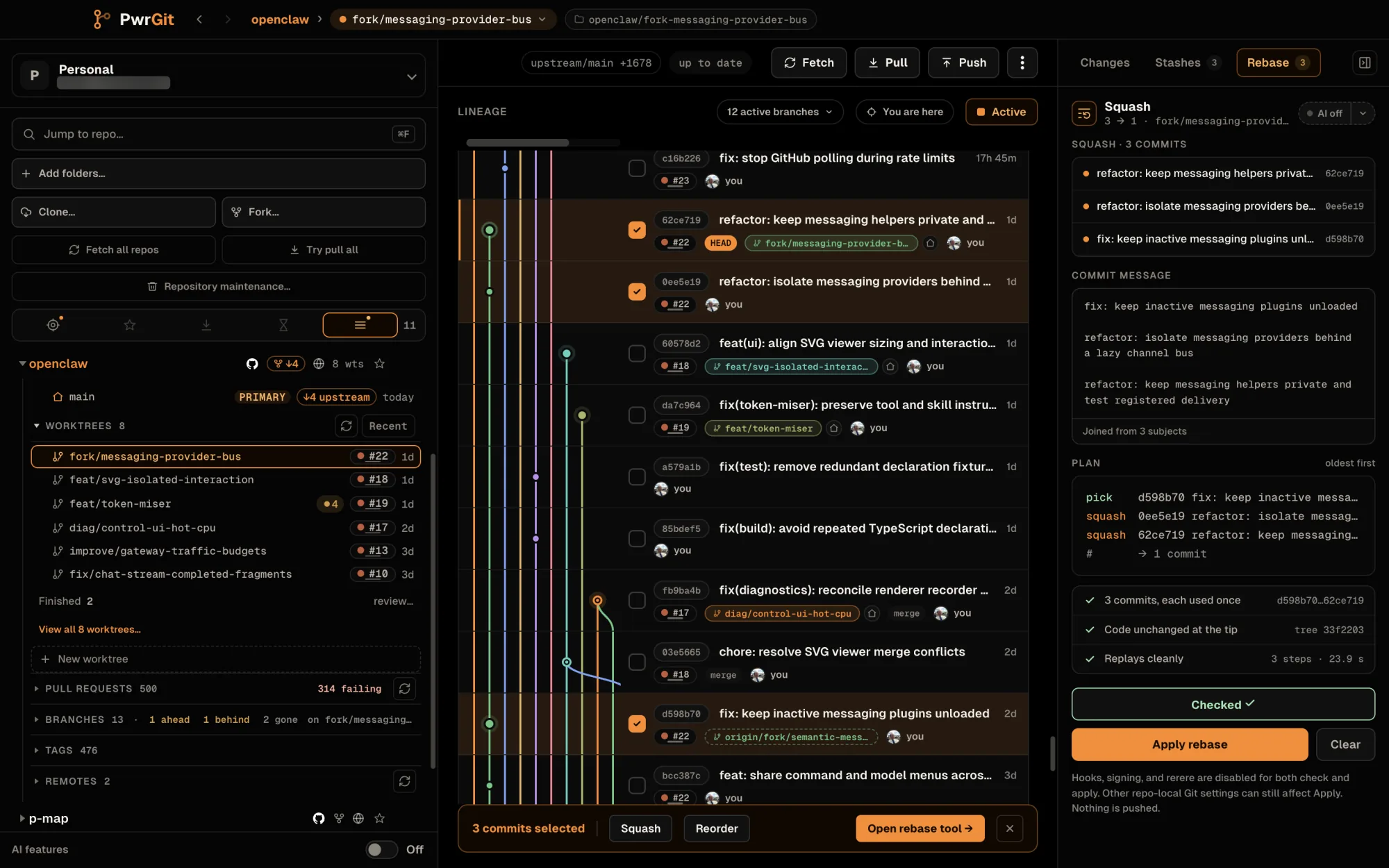
Task: Select the target filter icon in repo toolbar
Action: [x=53, y=324]
